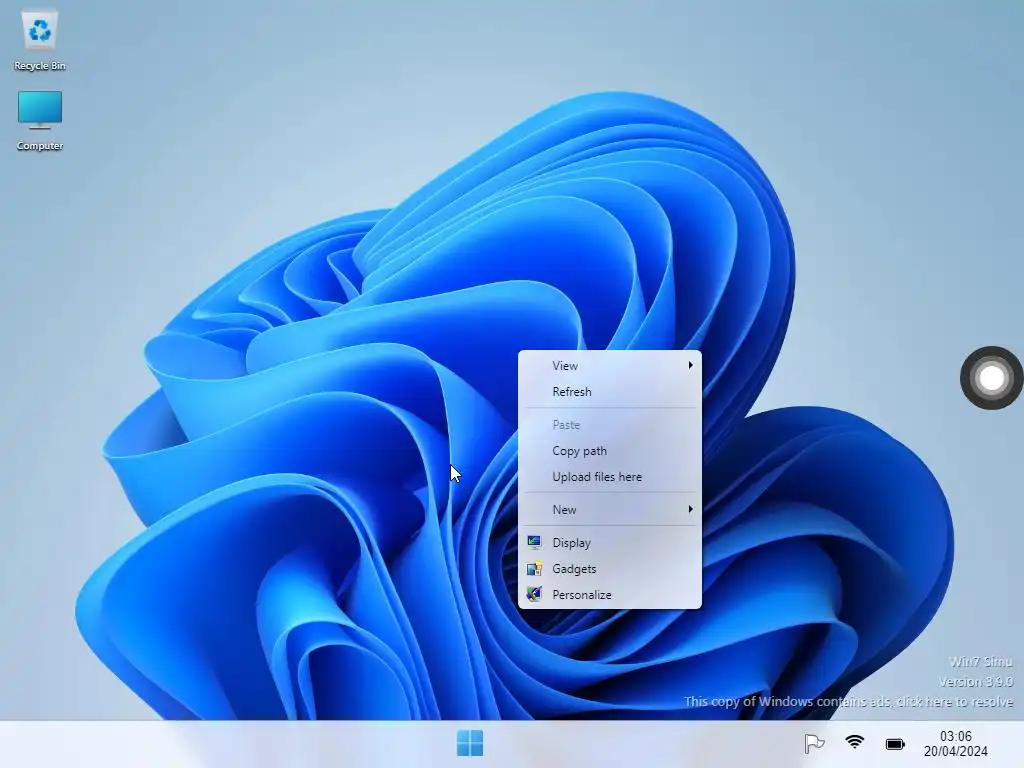The width and height of the screenshot is (1024, 768).
Task: Open the Windows Start button on taskbar
Action: (470, 743)
